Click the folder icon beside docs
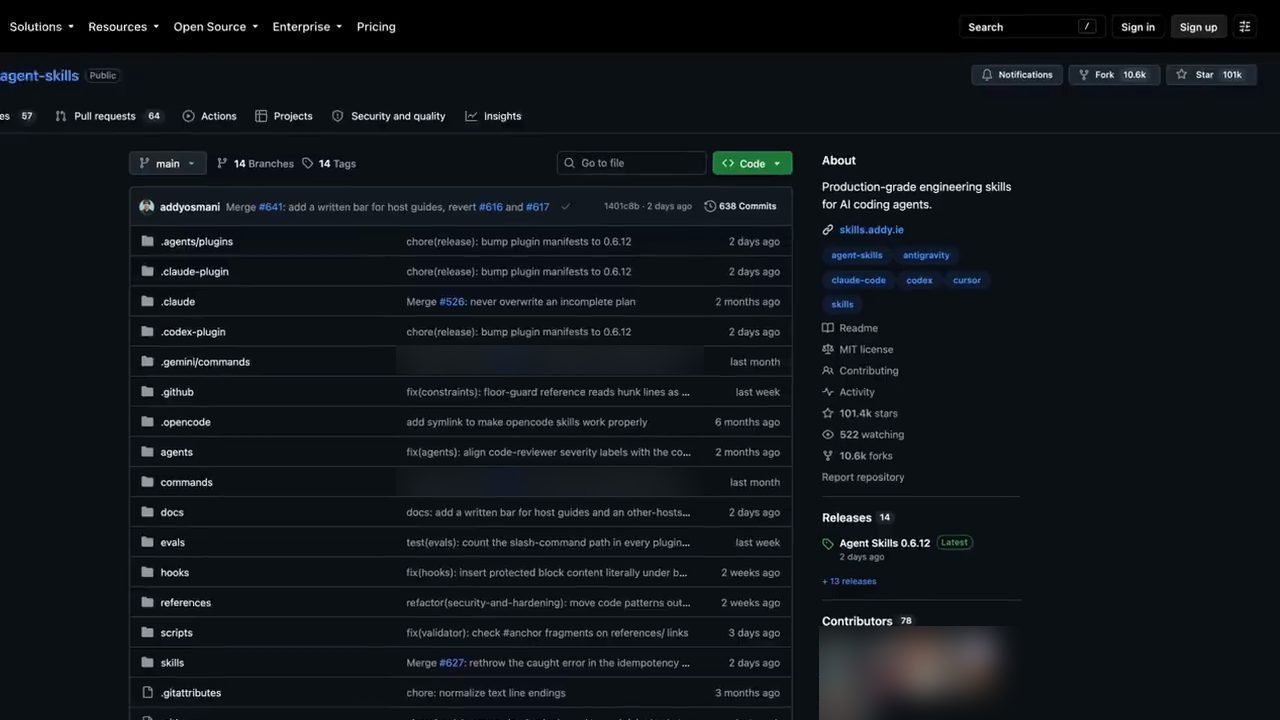This screenshot has height=720, width=1280. coord(147,512)
